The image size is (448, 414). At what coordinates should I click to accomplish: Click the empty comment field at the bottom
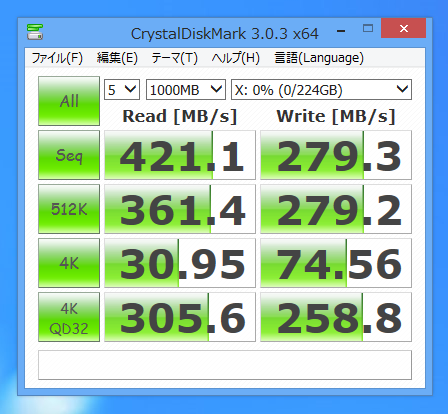click(x=225, y=365)
